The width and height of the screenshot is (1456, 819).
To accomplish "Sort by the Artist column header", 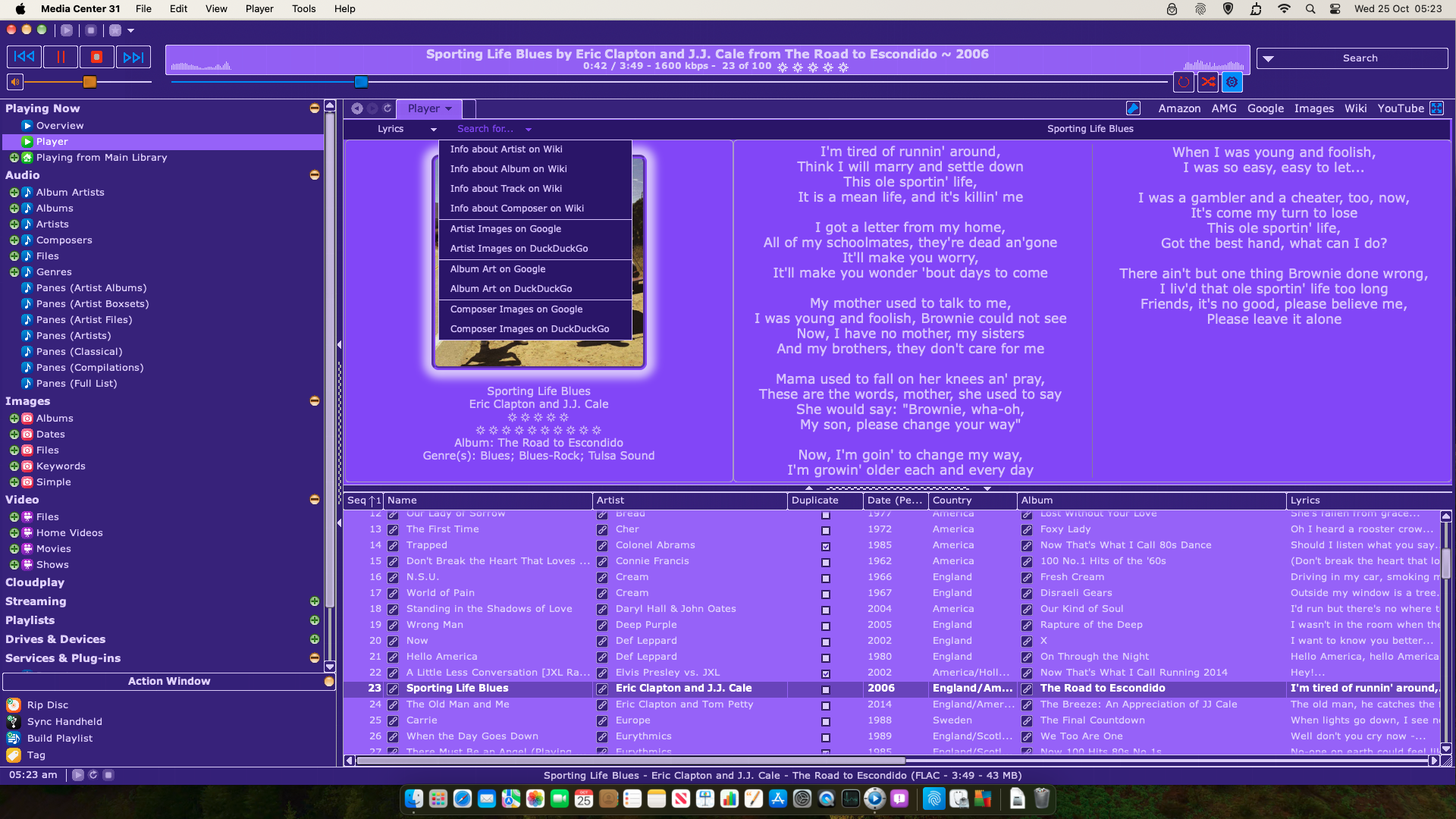I will pyautogui.click(x=689, y=500).
